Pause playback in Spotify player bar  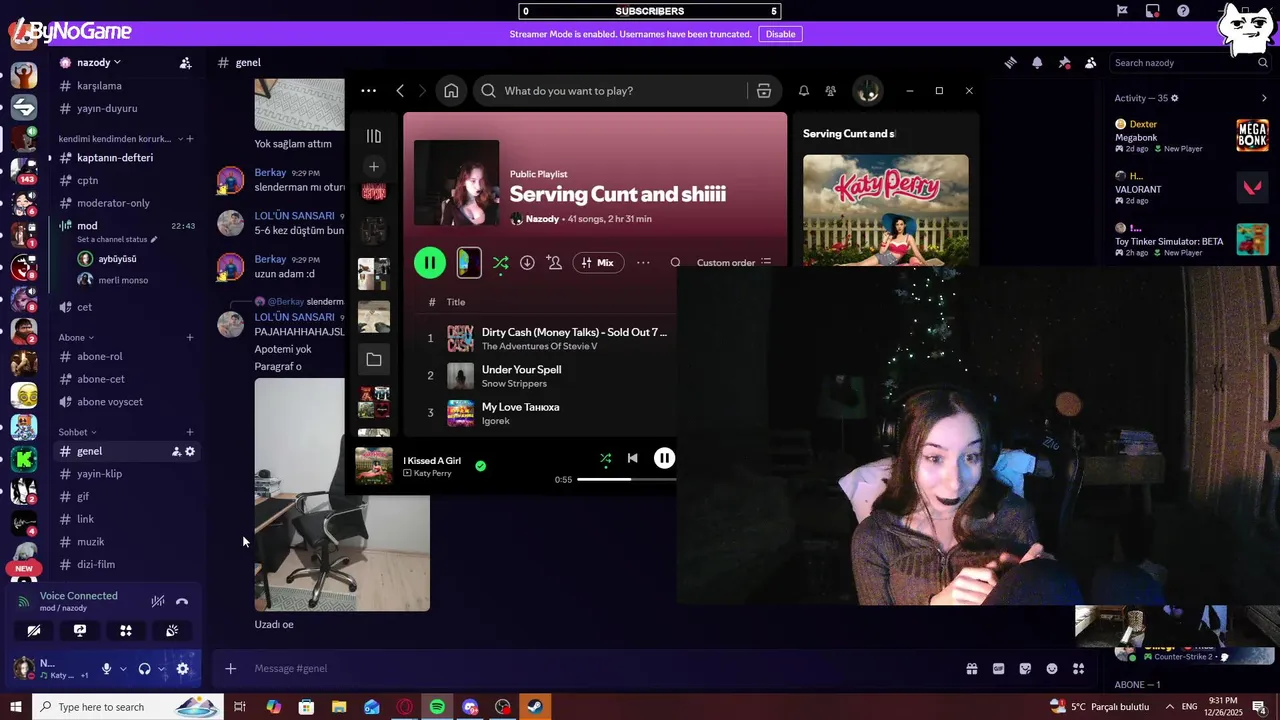664,458
